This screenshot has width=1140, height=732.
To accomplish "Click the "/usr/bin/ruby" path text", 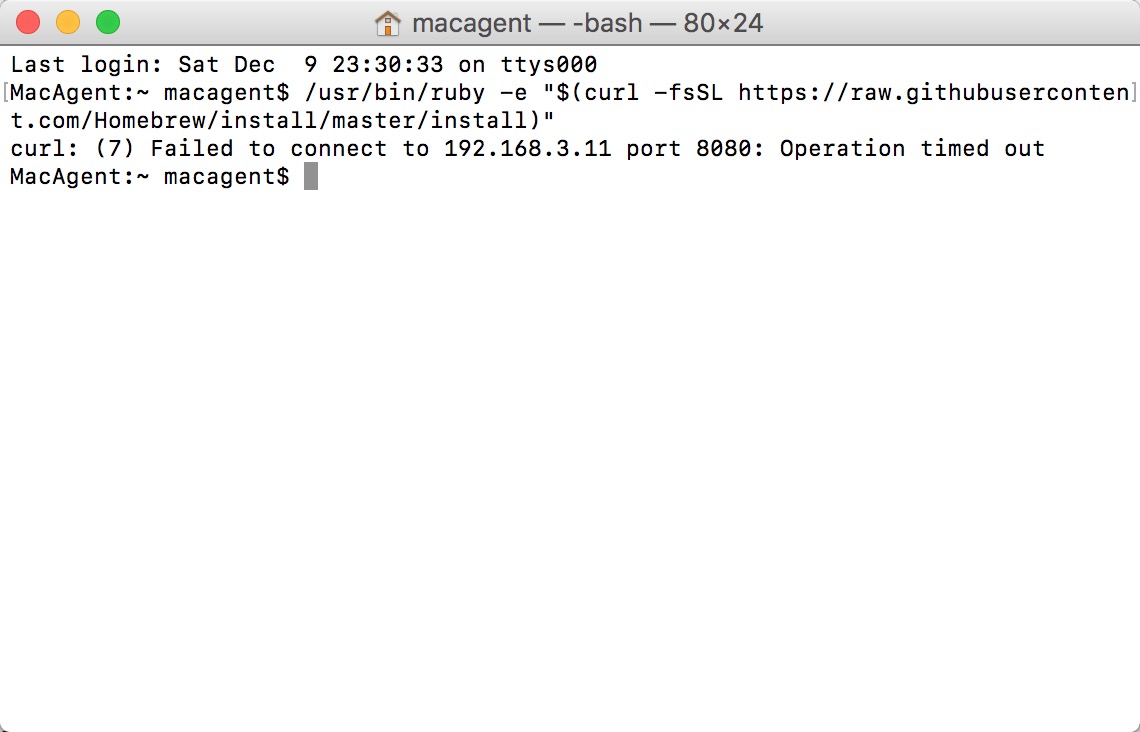I will pyautogui.click(x=395, y=93).
